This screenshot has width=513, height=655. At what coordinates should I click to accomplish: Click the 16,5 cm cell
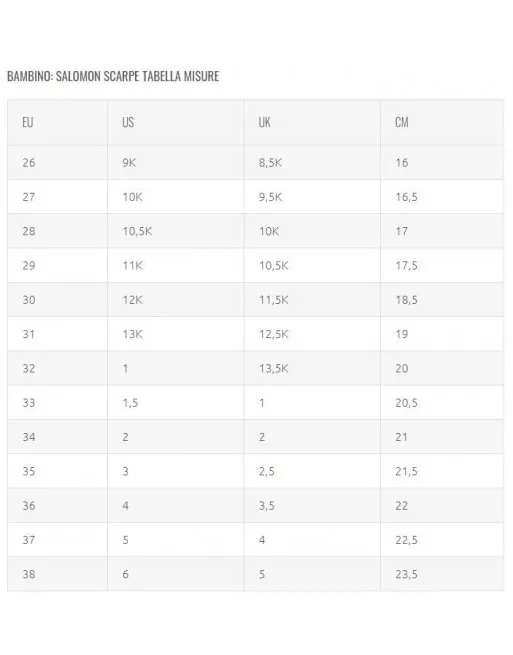click(442, 197)
